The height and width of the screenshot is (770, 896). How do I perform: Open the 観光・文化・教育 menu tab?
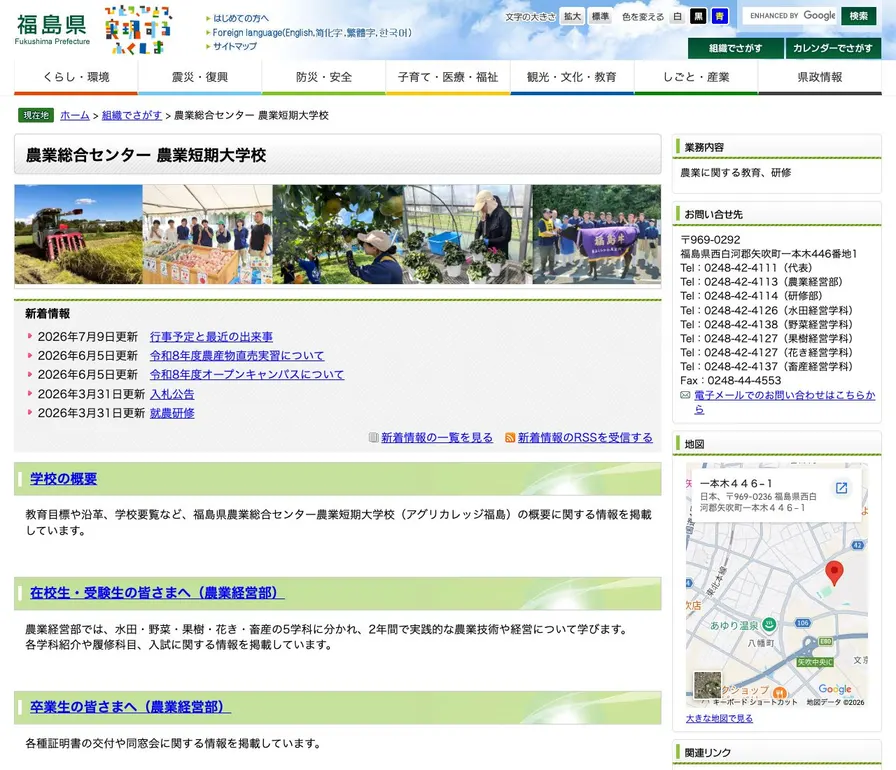[572, 77]
